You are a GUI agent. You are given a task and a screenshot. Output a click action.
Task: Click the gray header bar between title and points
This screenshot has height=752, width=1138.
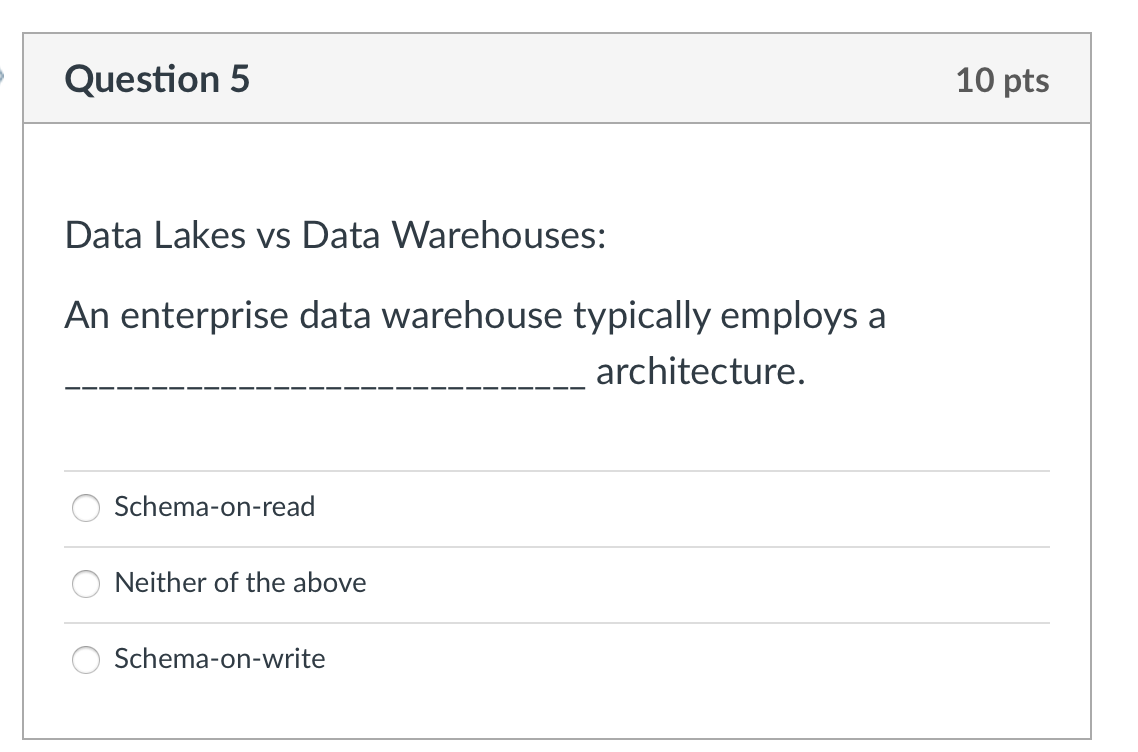click(600, 80)
